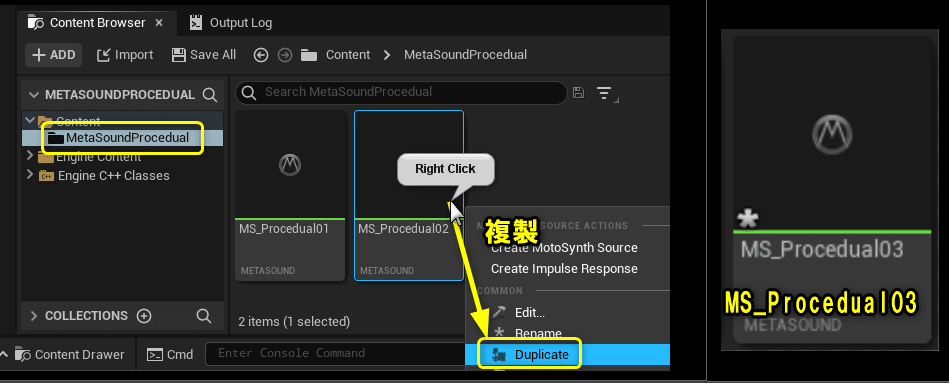Click the ADD button
949x383 pixels.
tap(53, 55)
